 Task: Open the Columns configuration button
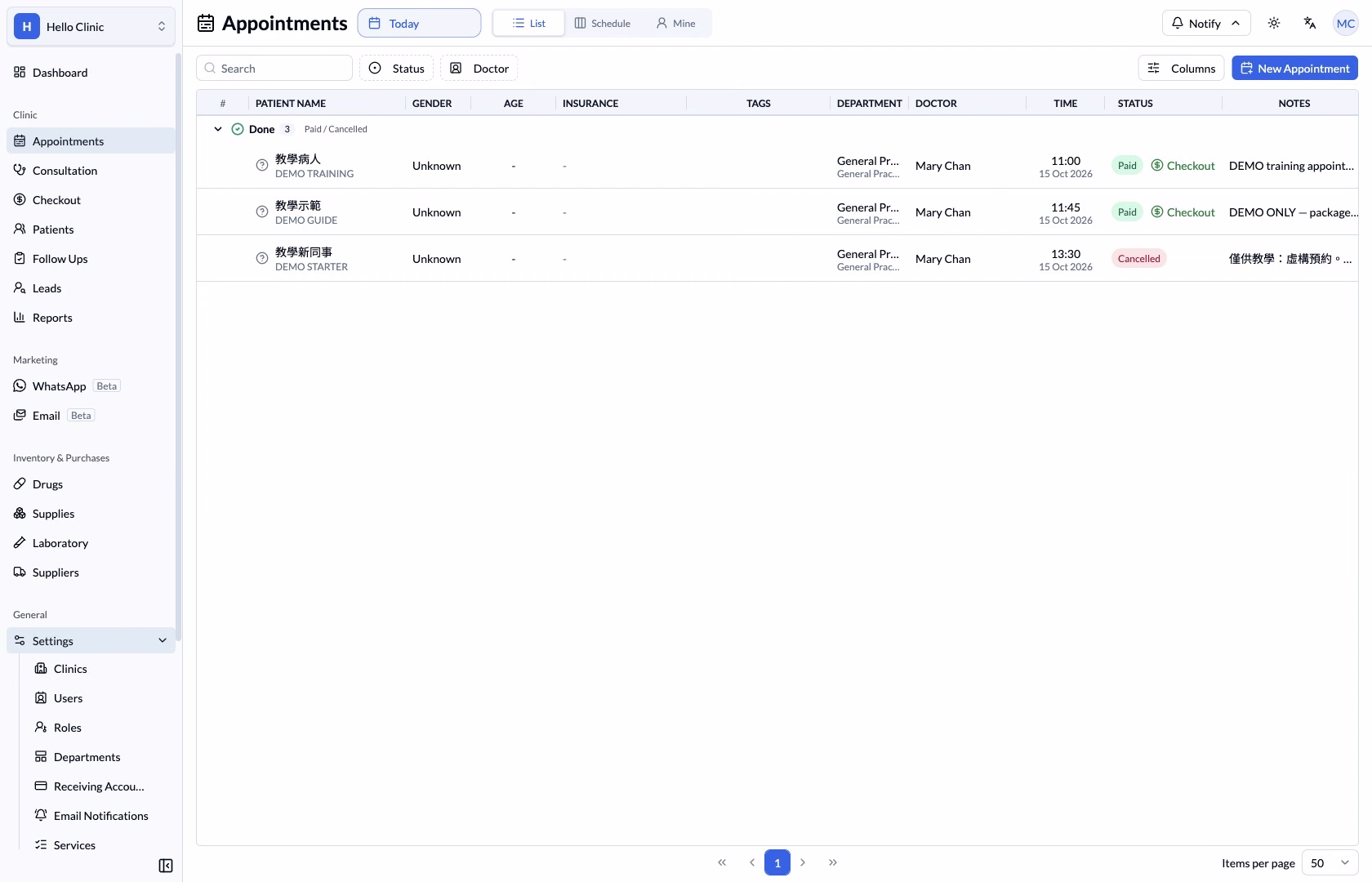tap(1182, 69)
